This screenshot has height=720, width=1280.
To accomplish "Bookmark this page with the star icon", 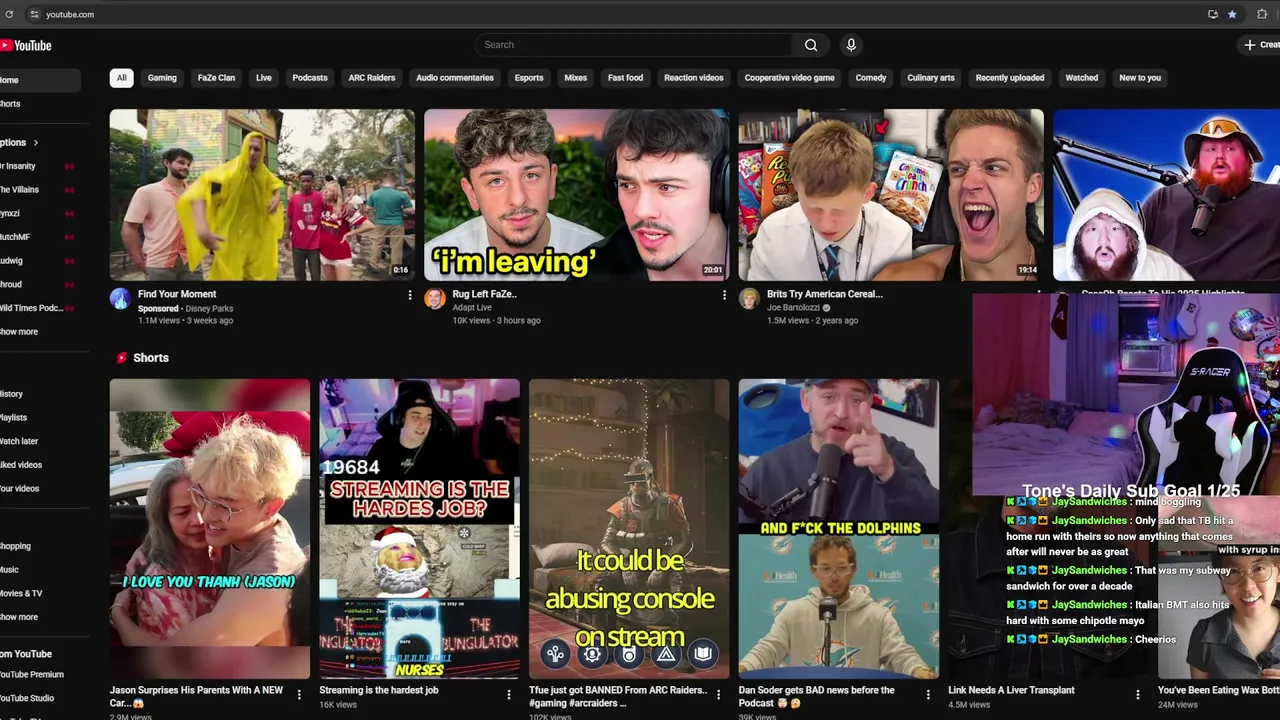I will pyautogui.click(x=1232, y=14).
